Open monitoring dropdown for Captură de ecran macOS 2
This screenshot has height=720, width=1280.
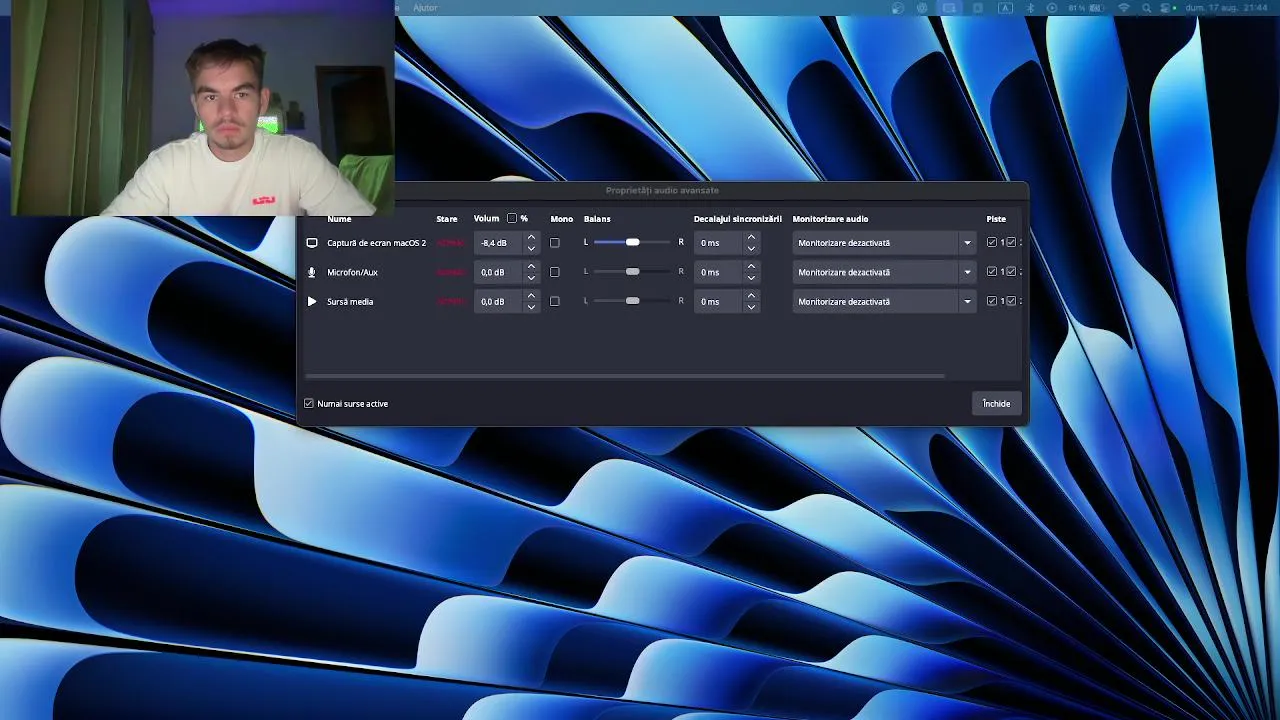tap(884, 243)
